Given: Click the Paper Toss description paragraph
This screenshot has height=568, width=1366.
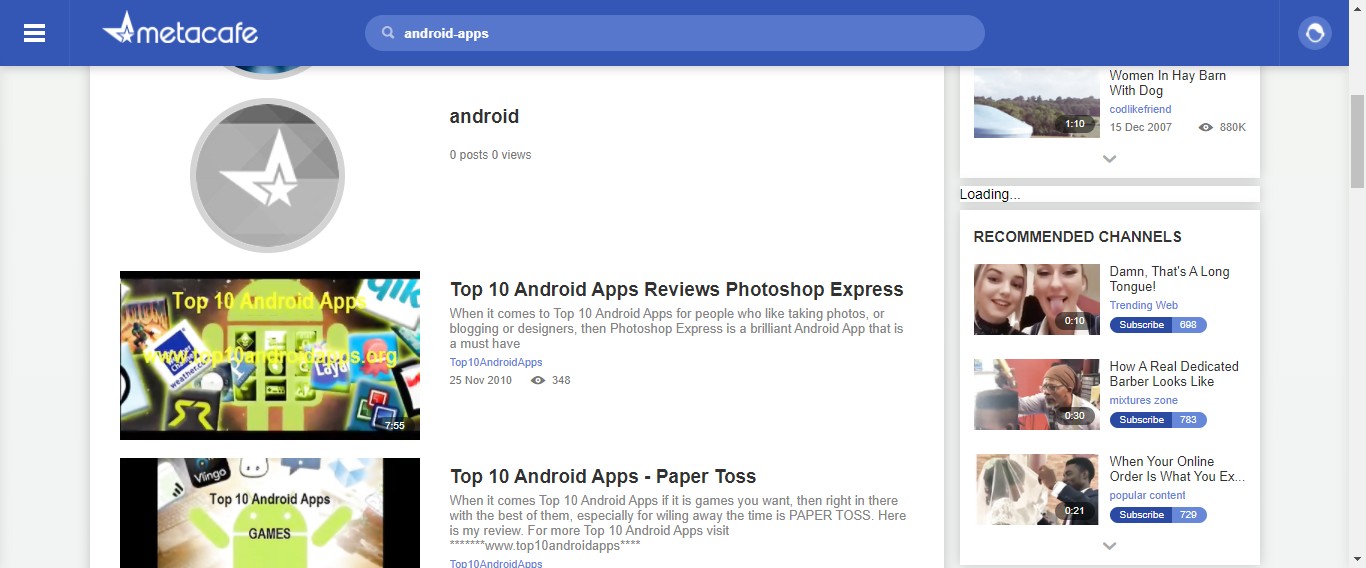Looking at the screenshot, I should [678, 523].
